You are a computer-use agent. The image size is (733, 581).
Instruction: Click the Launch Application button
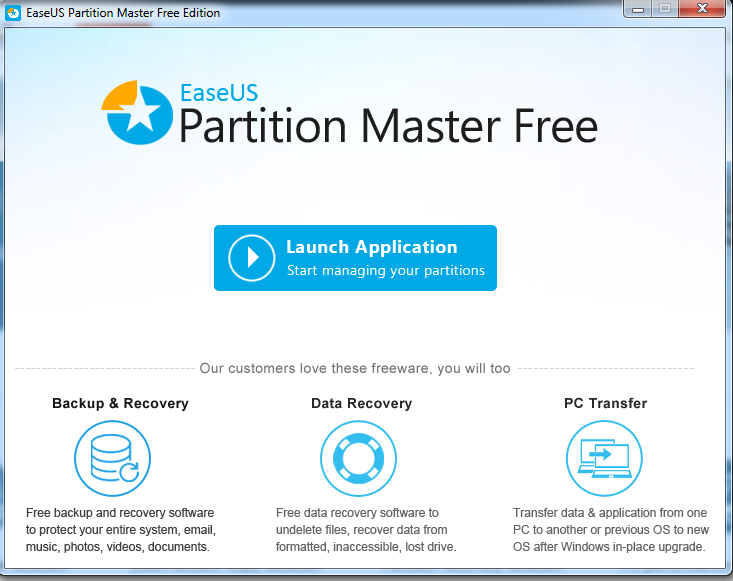tap(355, 258)
